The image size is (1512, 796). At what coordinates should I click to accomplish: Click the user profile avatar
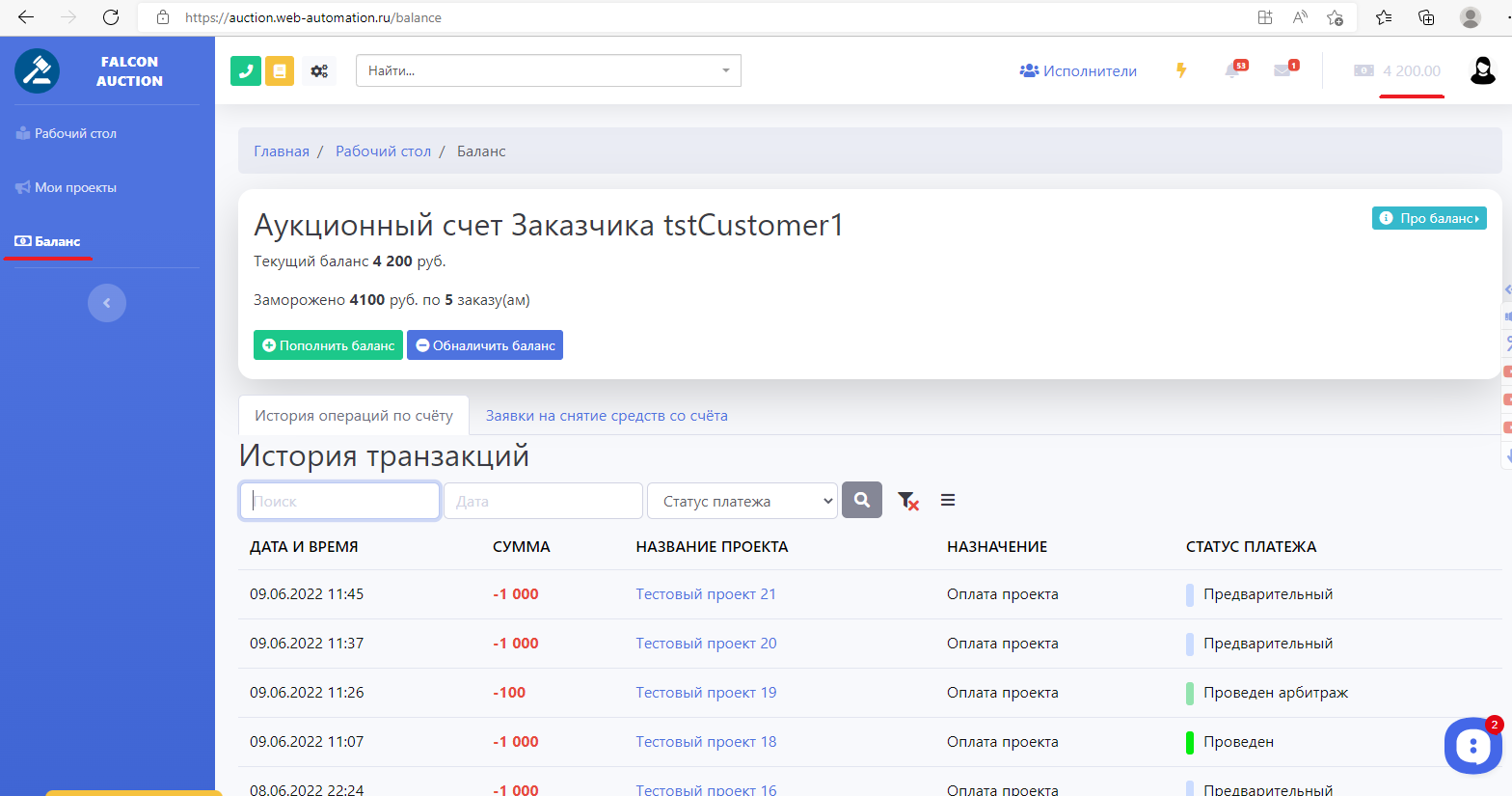1482,70
